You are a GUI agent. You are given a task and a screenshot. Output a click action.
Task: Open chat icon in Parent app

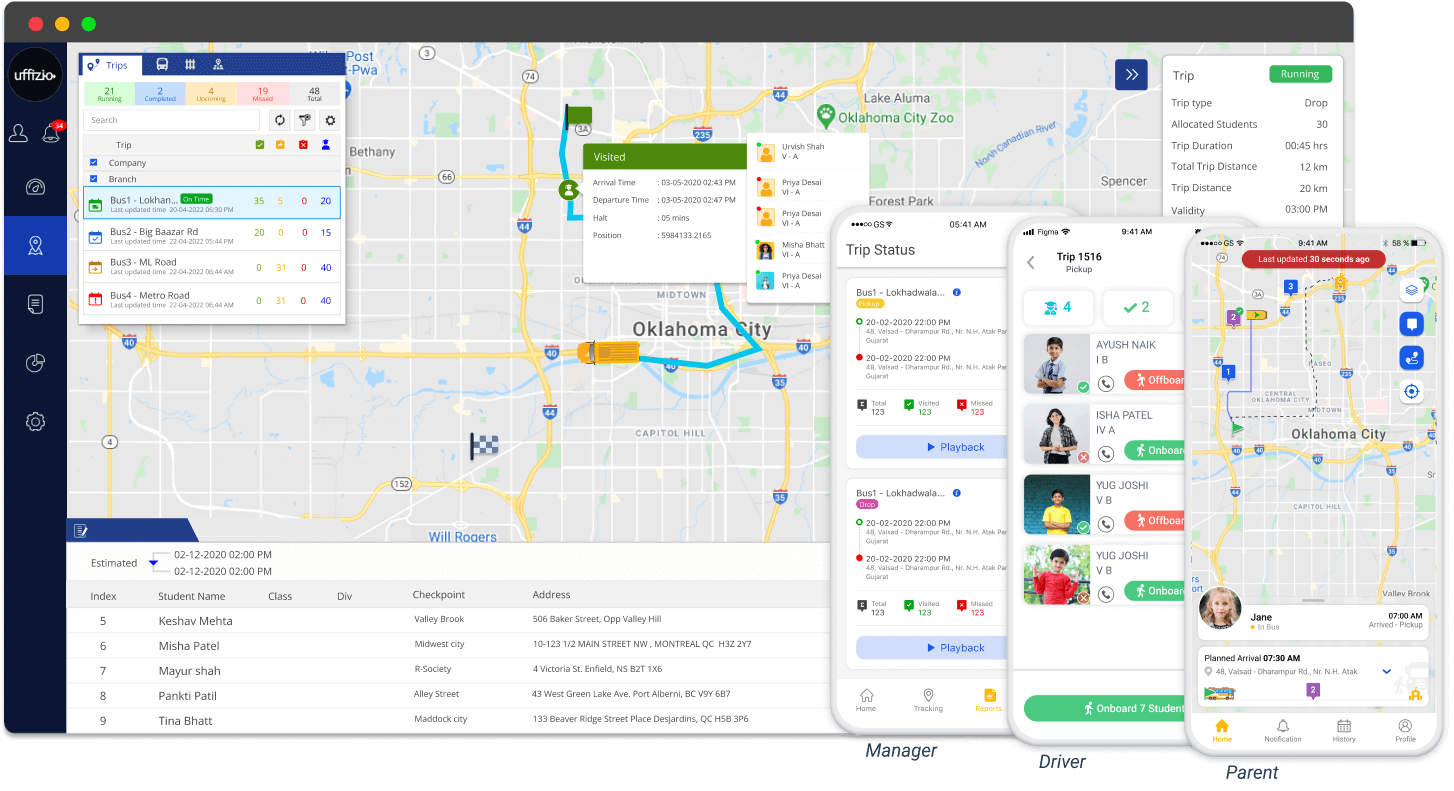[1411, 324]
